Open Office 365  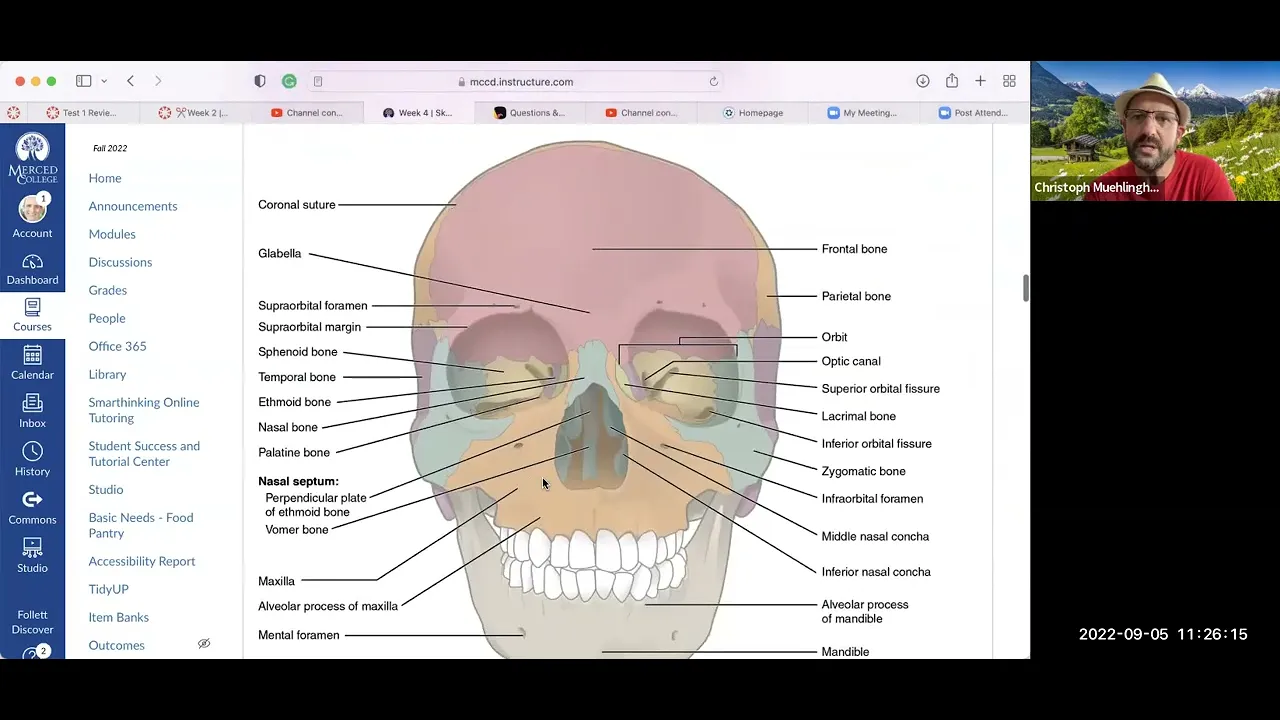(117, 346)
